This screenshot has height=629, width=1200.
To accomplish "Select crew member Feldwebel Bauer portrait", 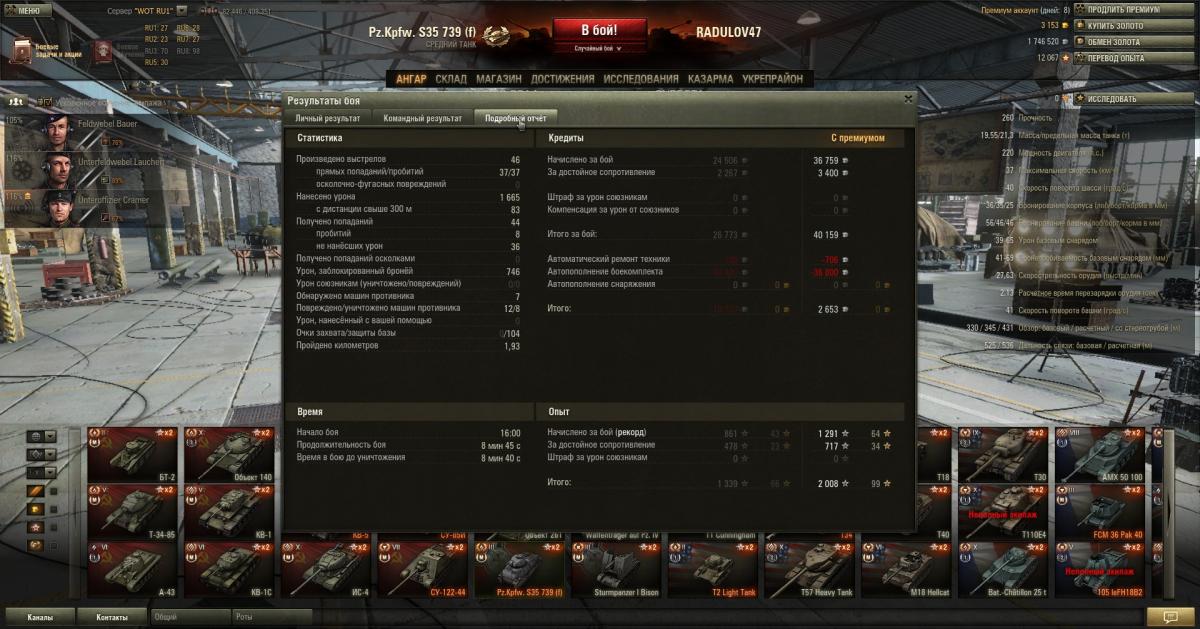I will coord(59,129).
